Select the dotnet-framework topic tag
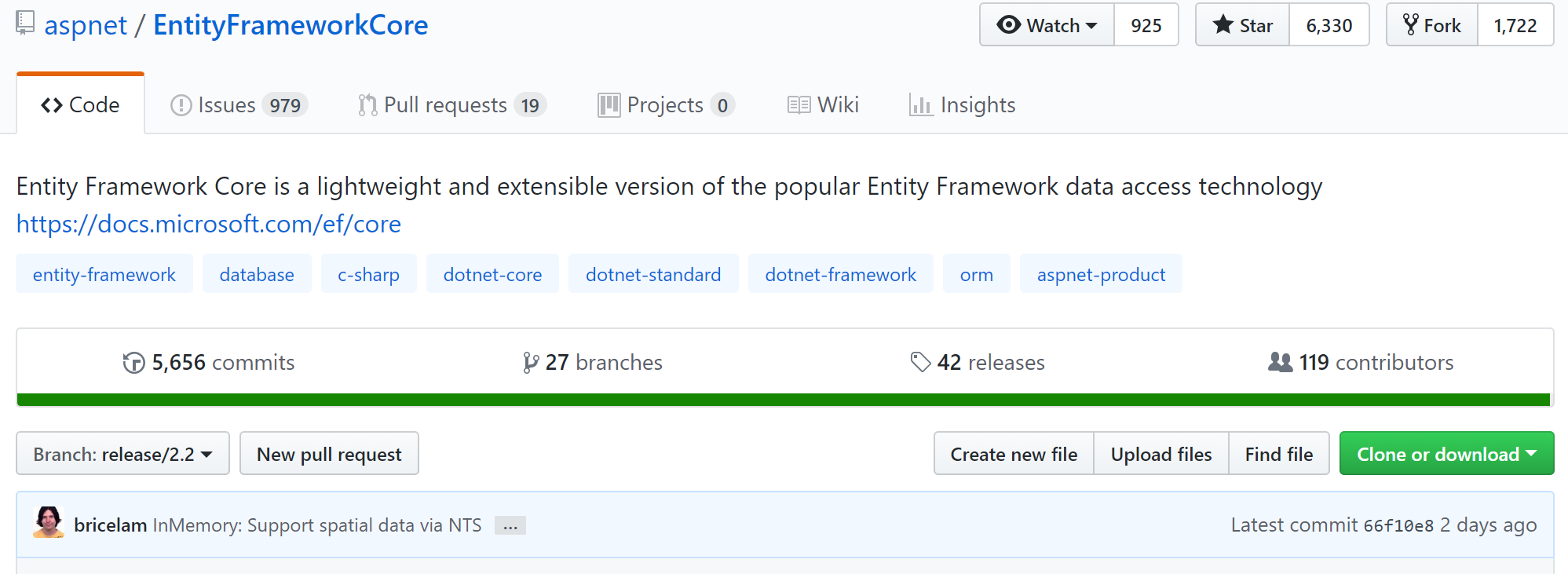The image size is (1568, 574). (x=840, y=274)
